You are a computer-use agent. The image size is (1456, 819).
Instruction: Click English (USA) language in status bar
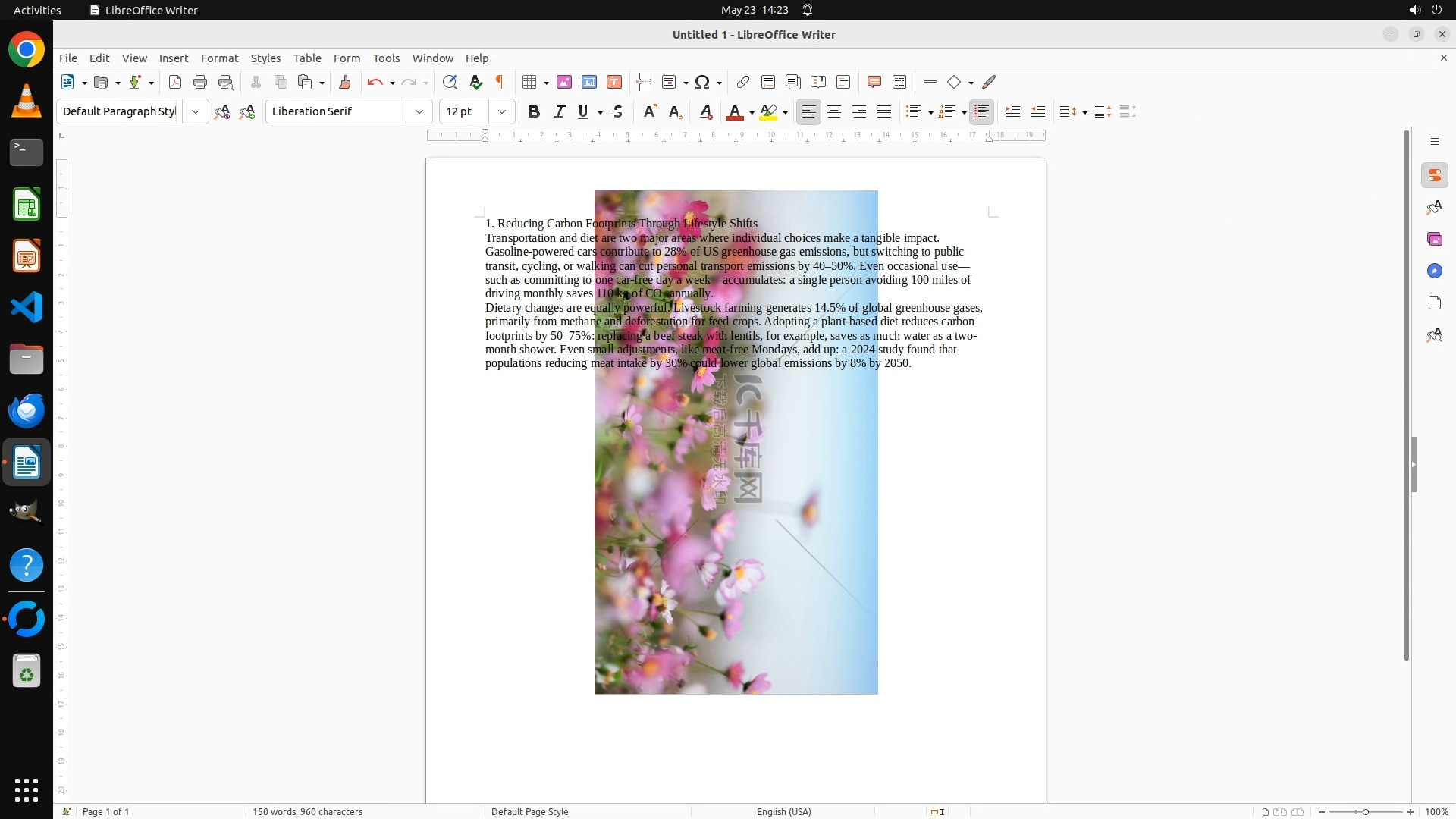783,811
